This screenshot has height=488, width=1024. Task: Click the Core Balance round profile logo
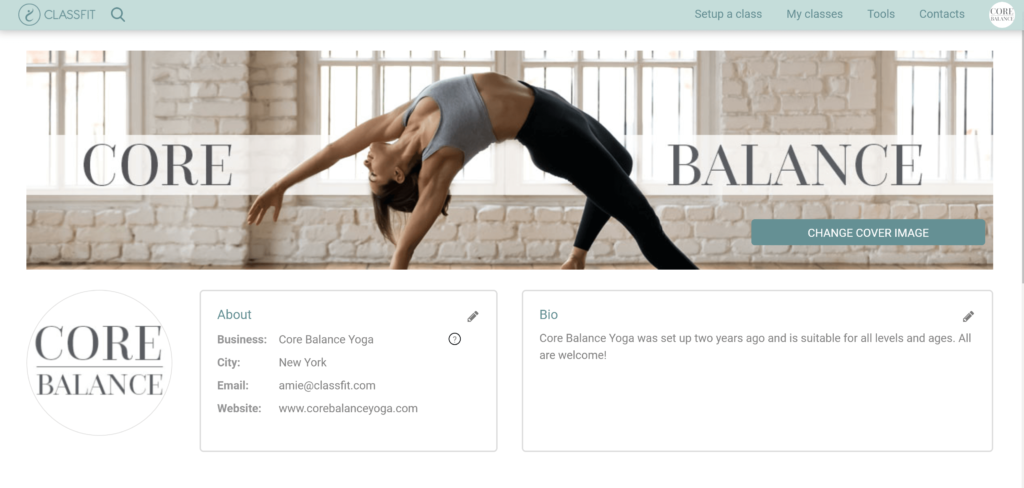(x=99, y=363)
